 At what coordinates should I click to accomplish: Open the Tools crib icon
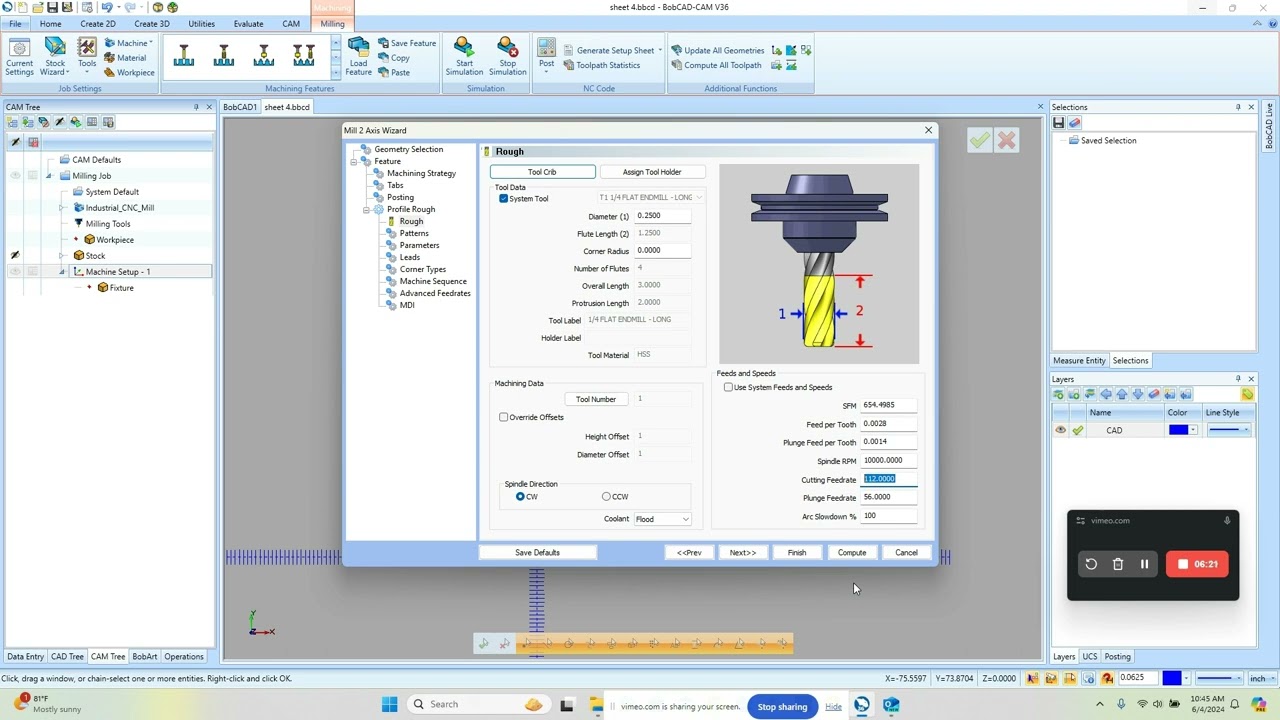coord(87,55)
